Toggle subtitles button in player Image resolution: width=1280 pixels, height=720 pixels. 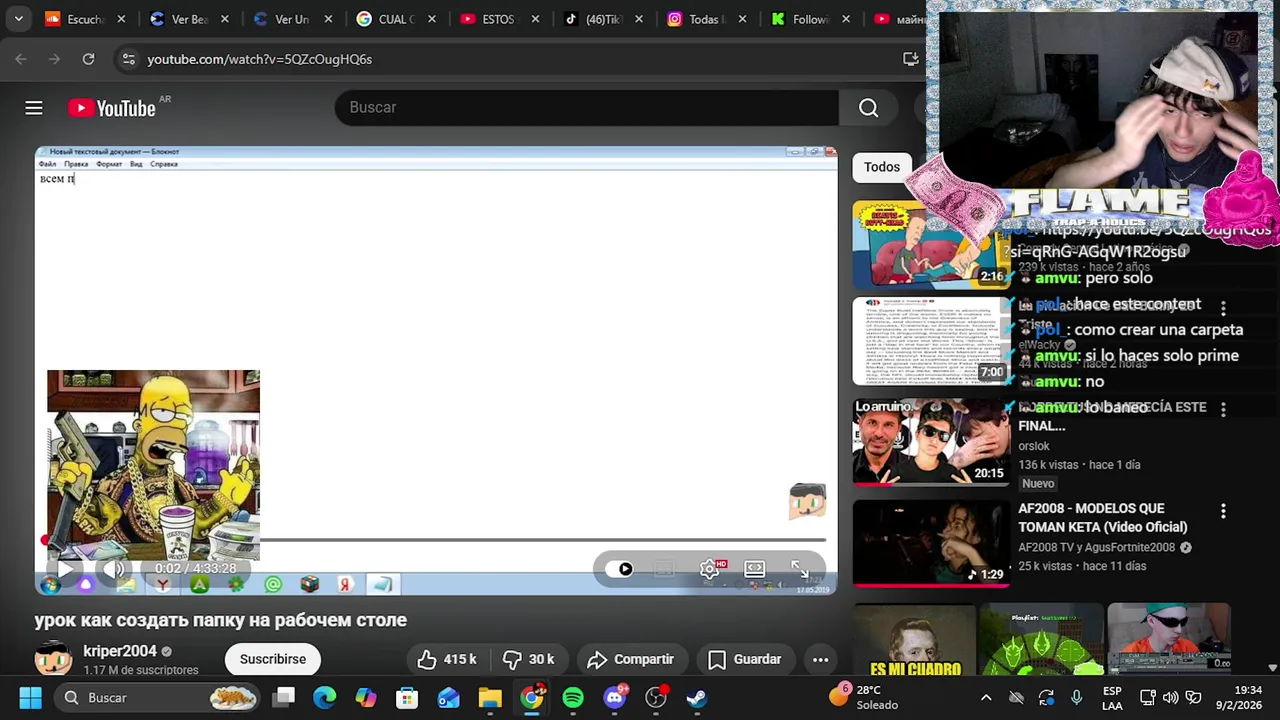665,569
